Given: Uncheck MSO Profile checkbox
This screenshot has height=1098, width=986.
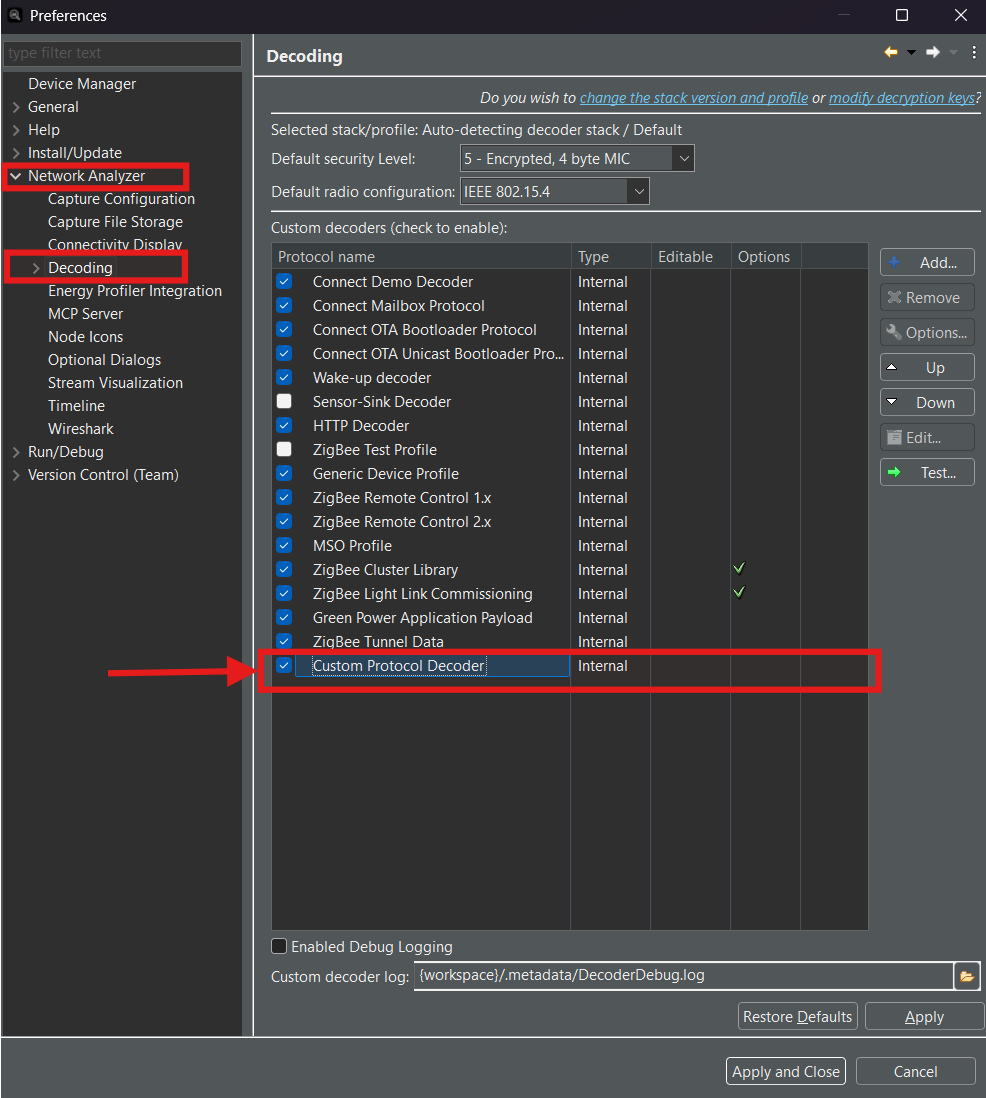Looking at the screenshot, I should pos(284,545).
